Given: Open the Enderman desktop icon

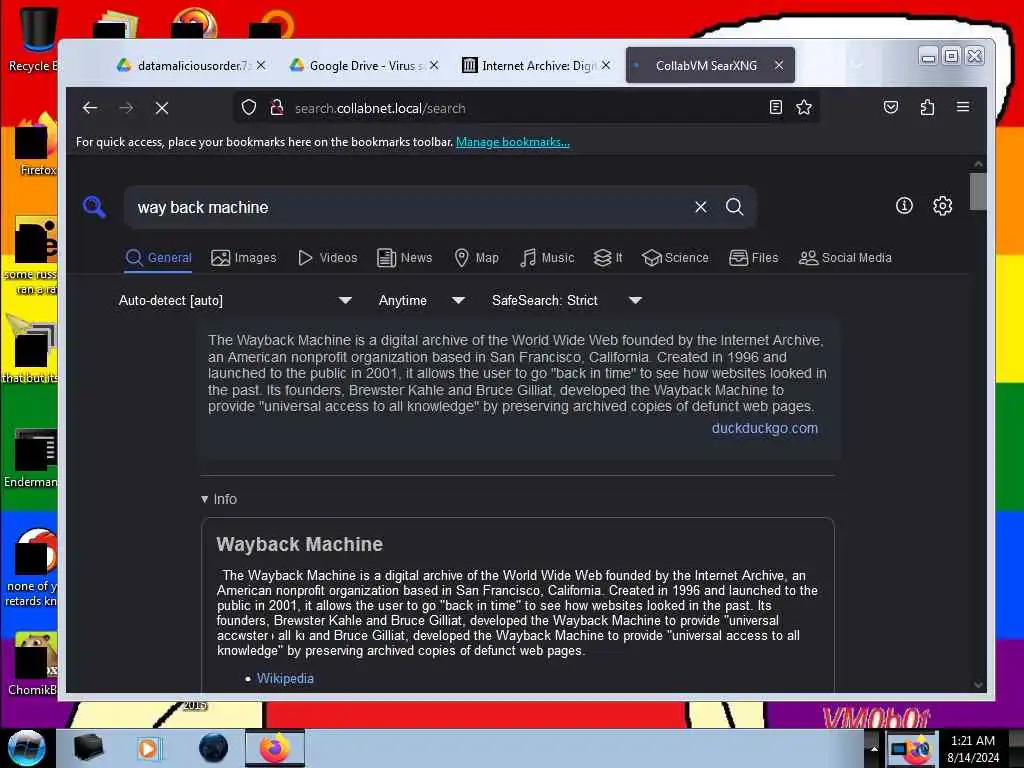Looking at the screenshot, I should click(x=31, y=457).
